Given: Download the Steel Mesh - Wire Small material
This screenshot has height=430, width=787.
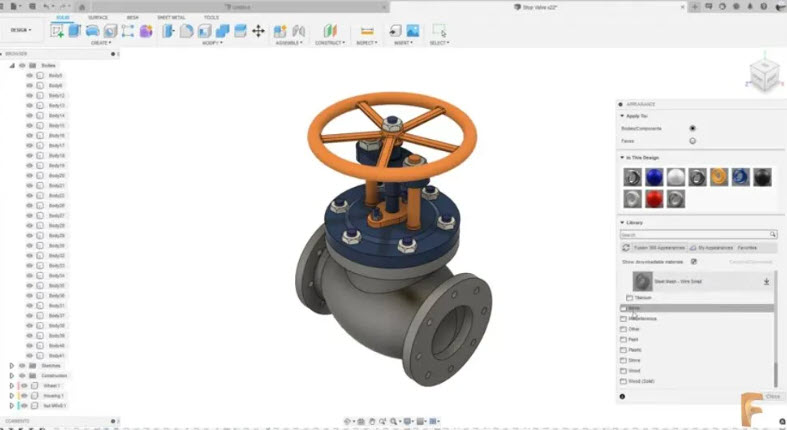Looking at the screenshot, I should coord(766,282).
